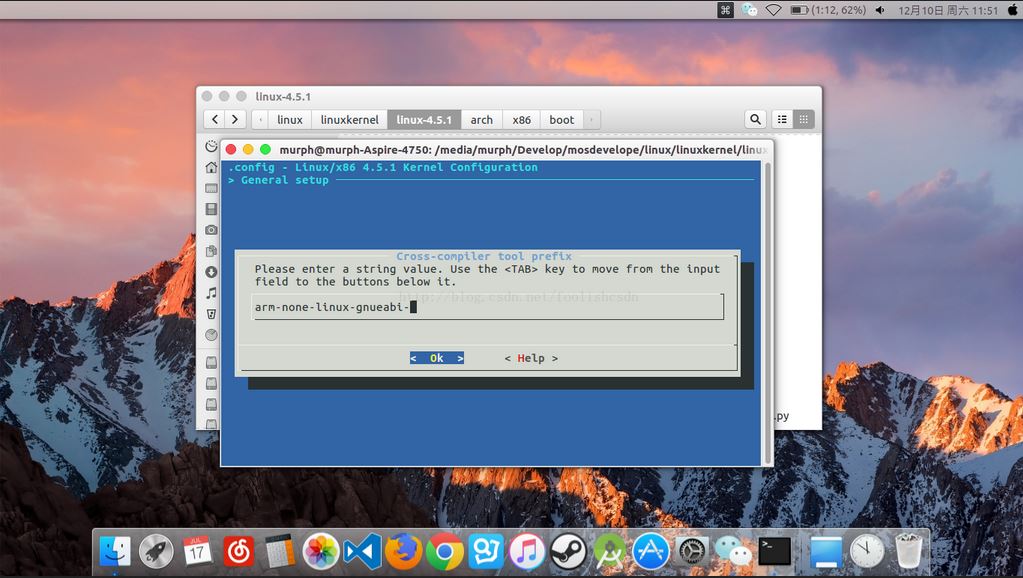The width and height of the screenshot is (1023, 578).
Task: Select the linux-4.5.1 path segment
Action: point(424,119)
